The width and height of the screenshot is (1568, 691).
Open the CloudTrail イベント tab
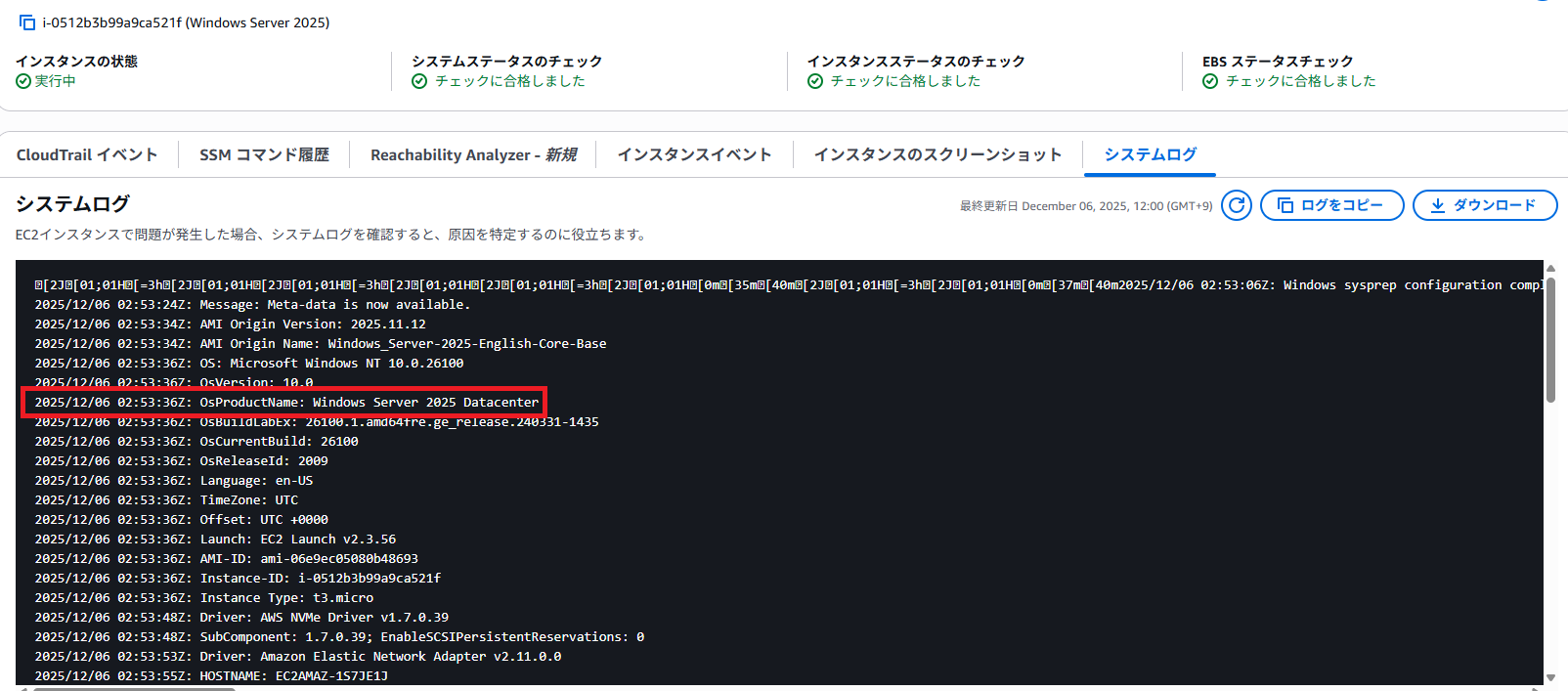click(87, 154)
